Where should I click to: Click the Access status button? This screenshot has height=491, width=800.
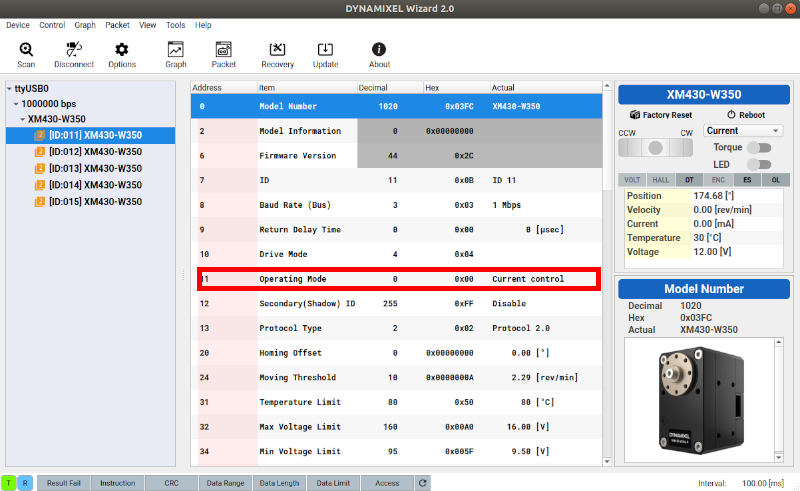[x=387, y=483]
